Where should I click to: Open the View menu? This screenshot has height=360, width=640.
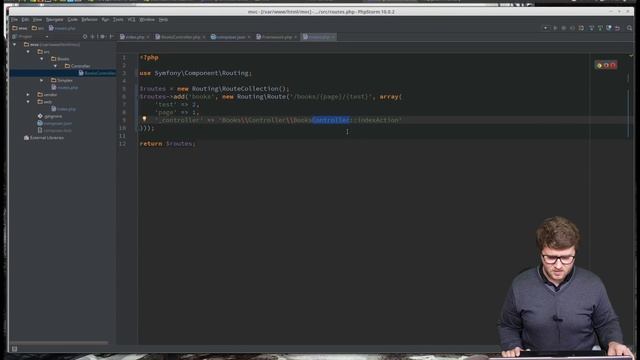click(x=37, y=20)
